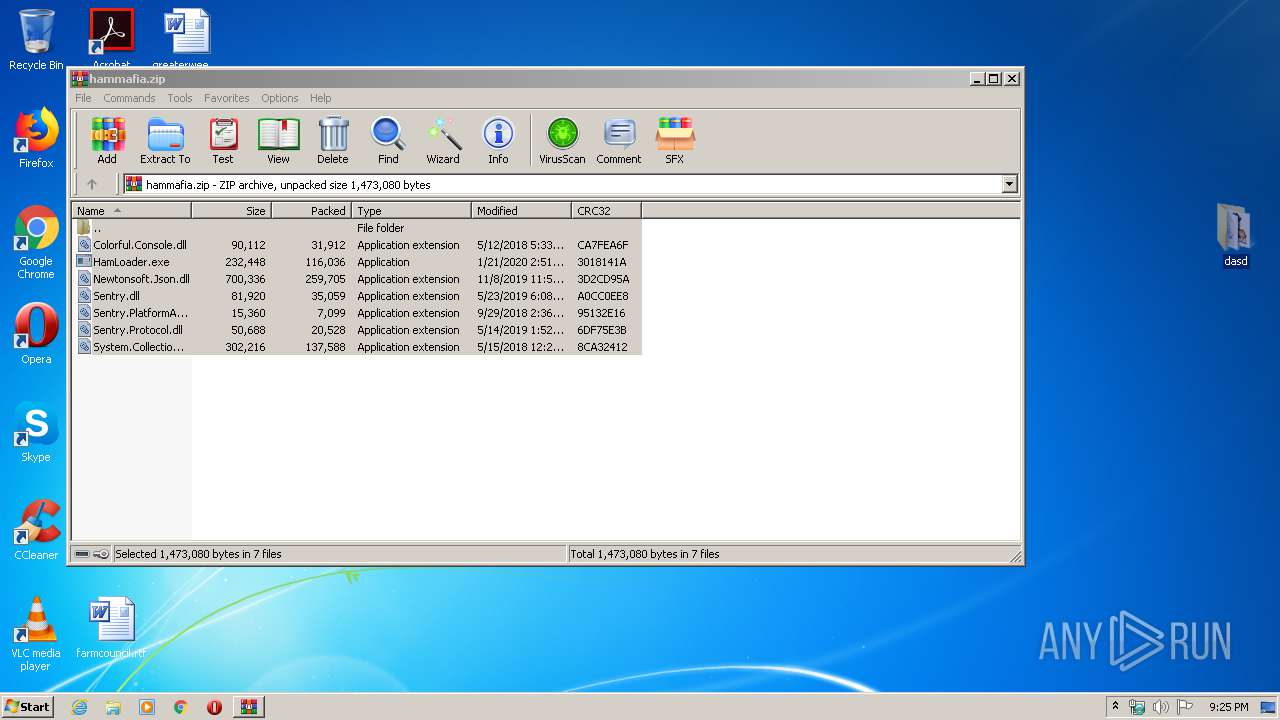
Task: Open the dasd desktop folder
Action: (x=1236, y=235)
